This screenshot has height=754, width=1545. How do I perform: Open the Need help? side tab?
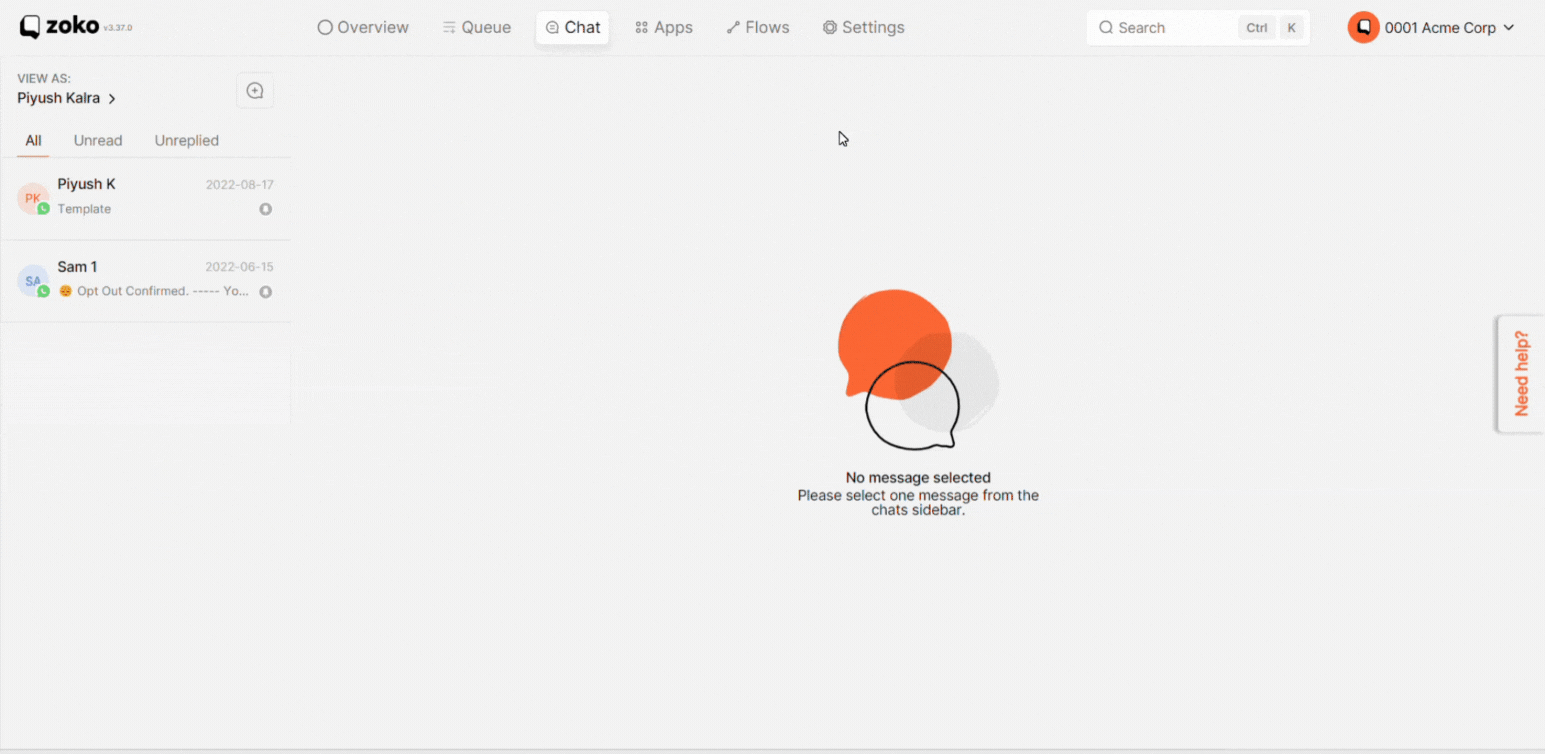click(1521, 374)
